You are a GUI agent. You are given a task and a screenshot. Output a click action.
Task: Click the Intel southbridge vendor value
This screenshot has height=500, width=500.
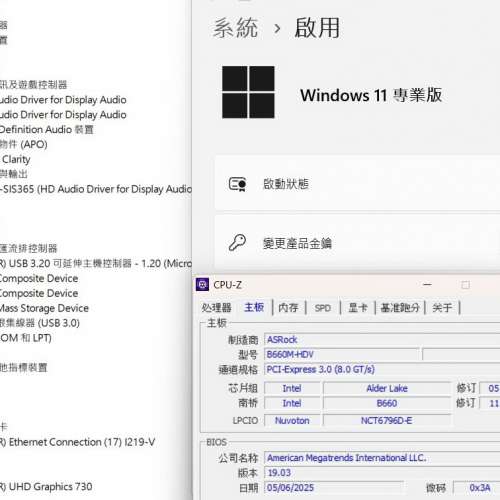(292, 403)
